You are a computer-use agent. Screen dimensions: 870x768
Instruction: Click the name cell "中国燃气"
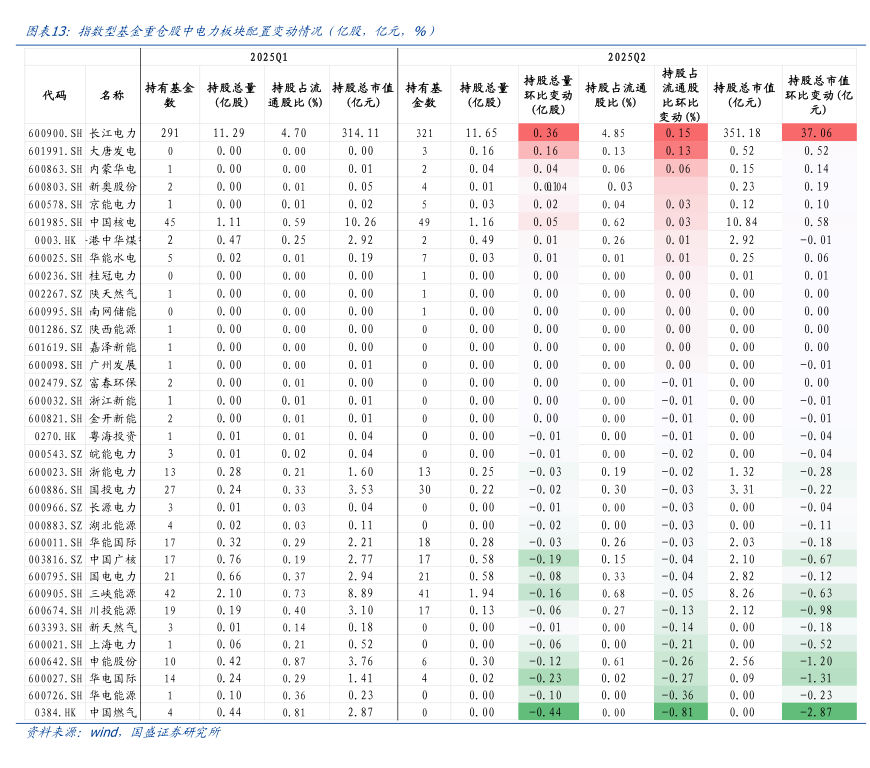point(113,712)
